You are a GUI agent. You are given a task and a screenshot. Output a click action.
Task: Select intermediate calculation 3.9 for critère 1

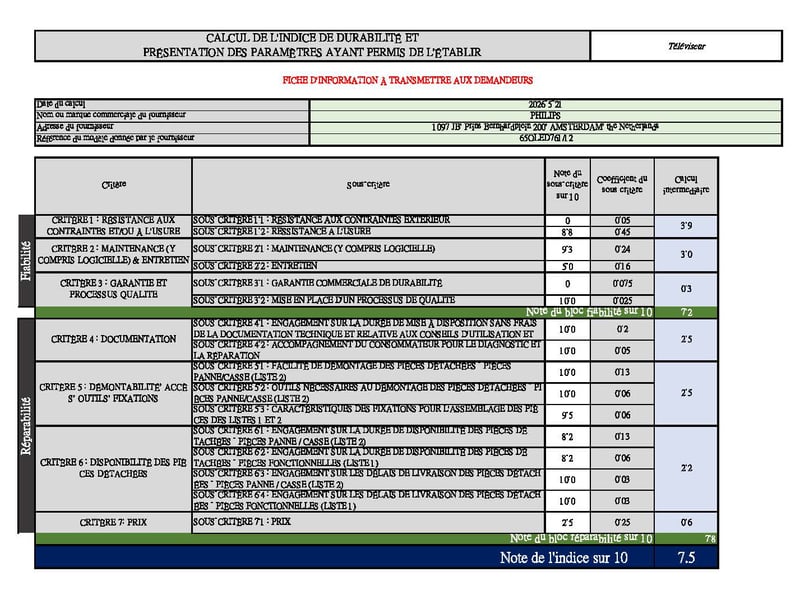click(686, 226)
